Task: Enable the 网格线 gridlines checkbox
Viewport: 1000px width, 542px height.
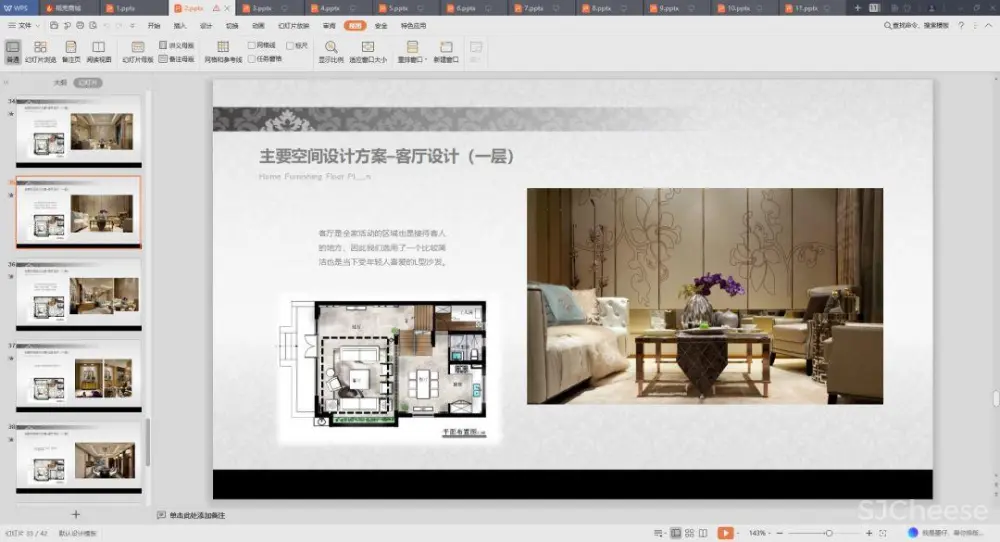Action: (x=252, y=46)
